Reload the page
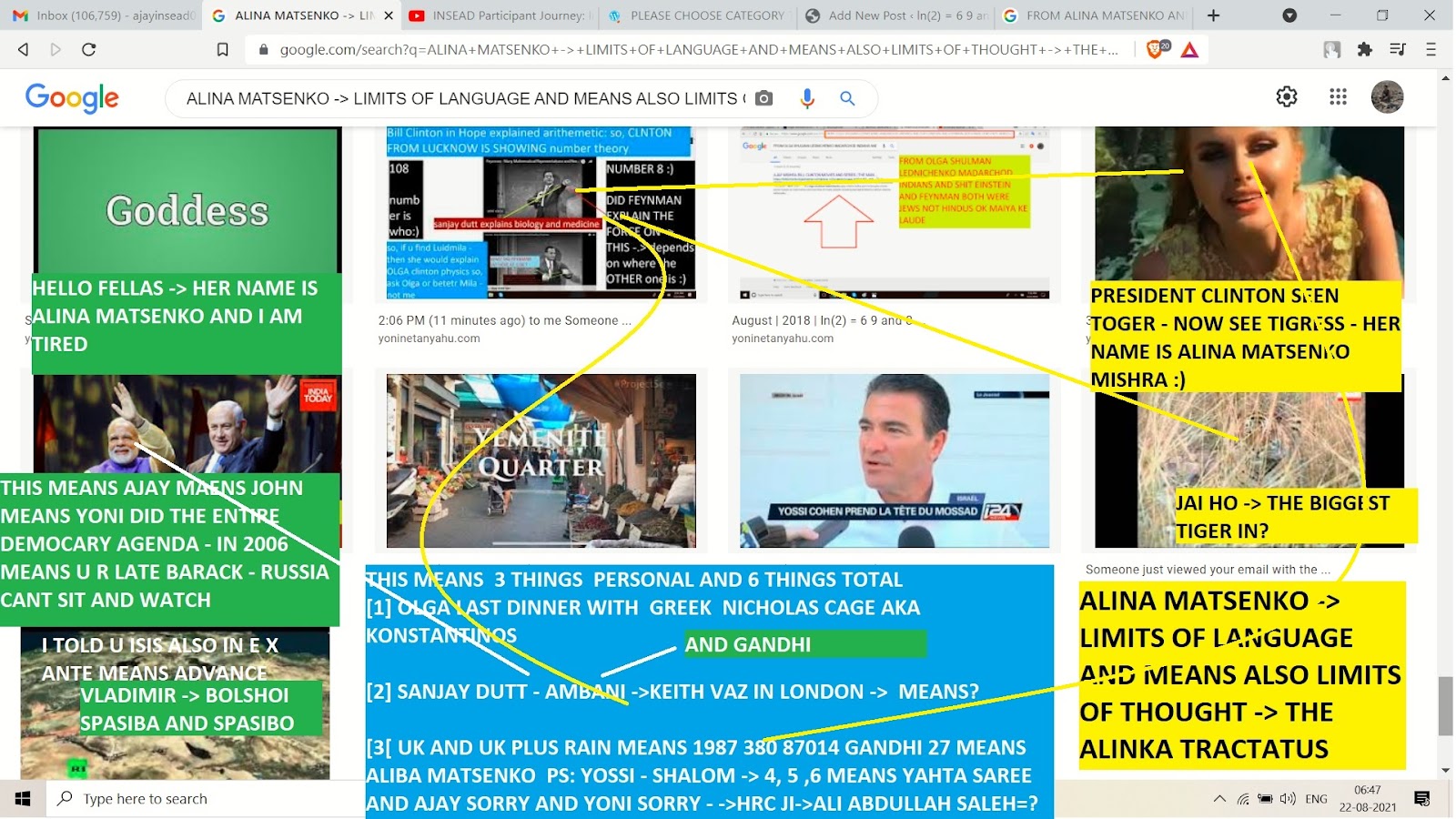1456x819 pixels. (89, 50)
